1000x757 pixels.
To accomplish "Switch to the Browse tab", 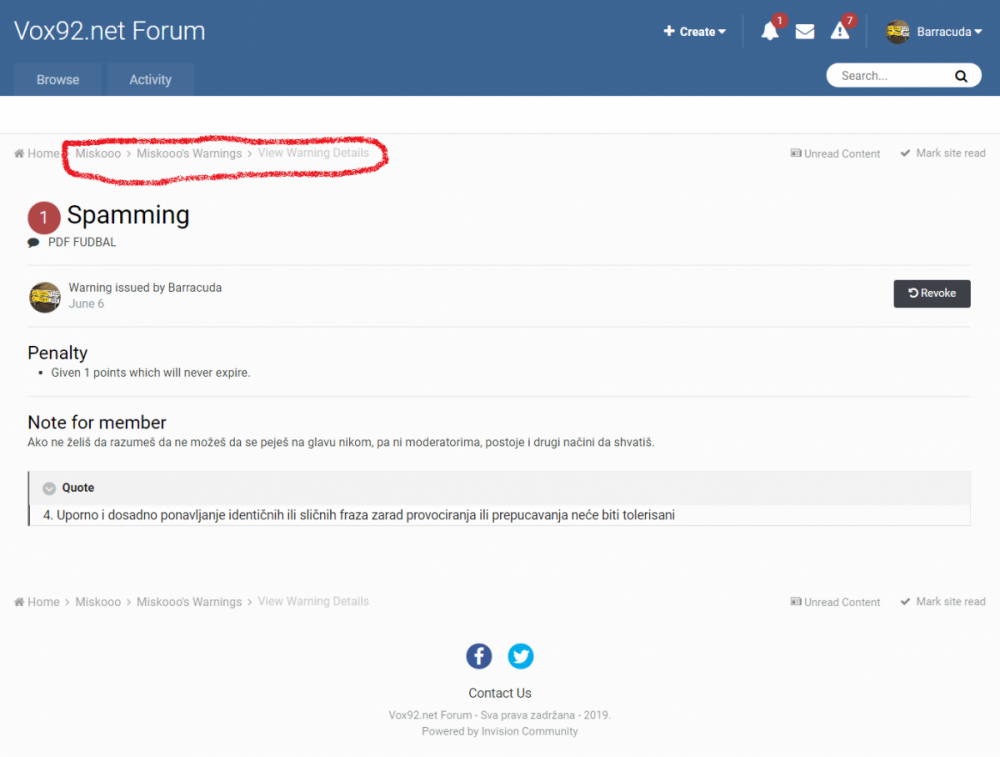I will (x=58, y=80).
